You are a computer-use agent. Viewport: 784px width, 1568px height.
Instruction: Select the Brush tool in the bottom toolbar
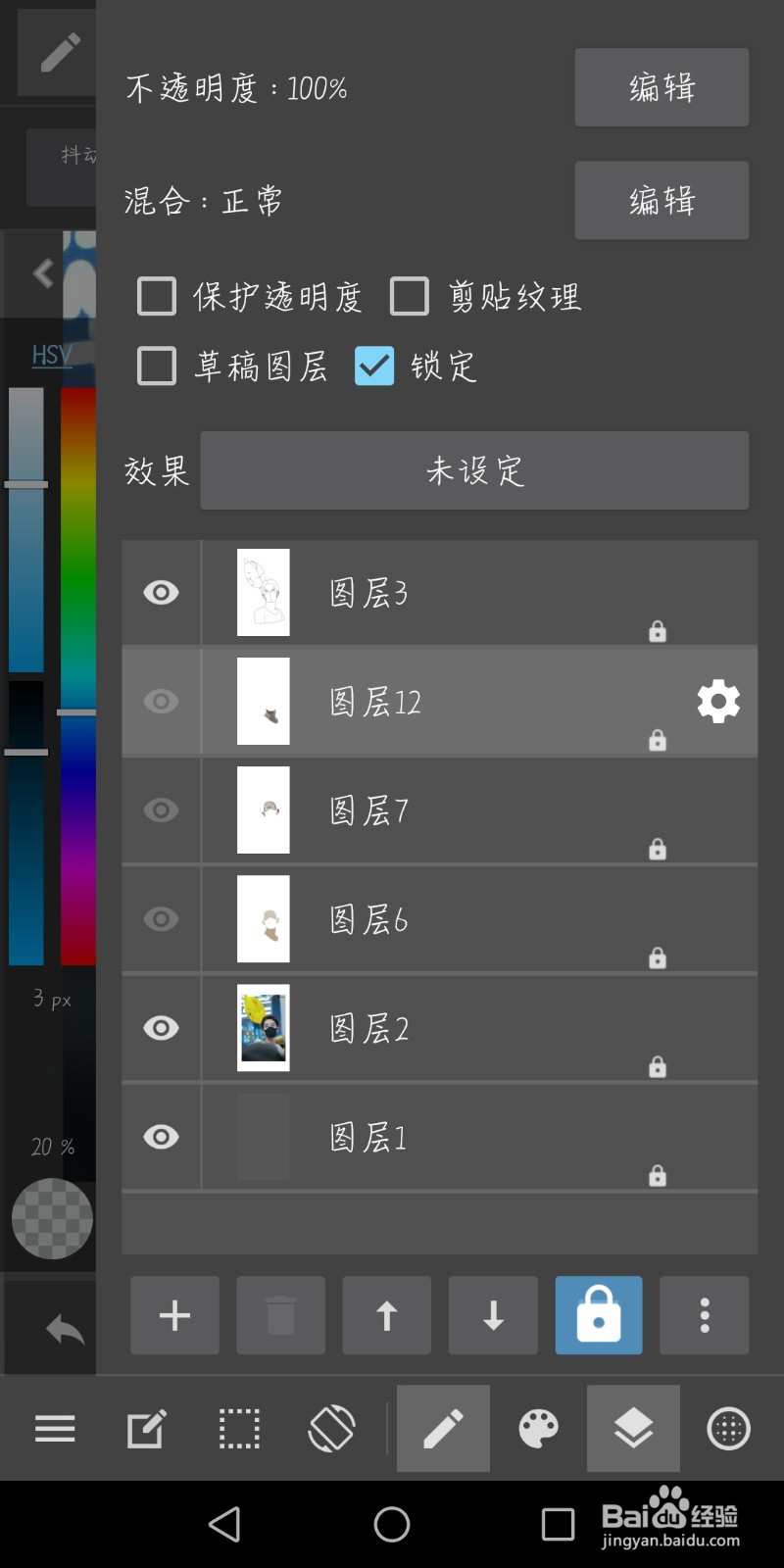pyautogui.click(x=442, y=1429)
